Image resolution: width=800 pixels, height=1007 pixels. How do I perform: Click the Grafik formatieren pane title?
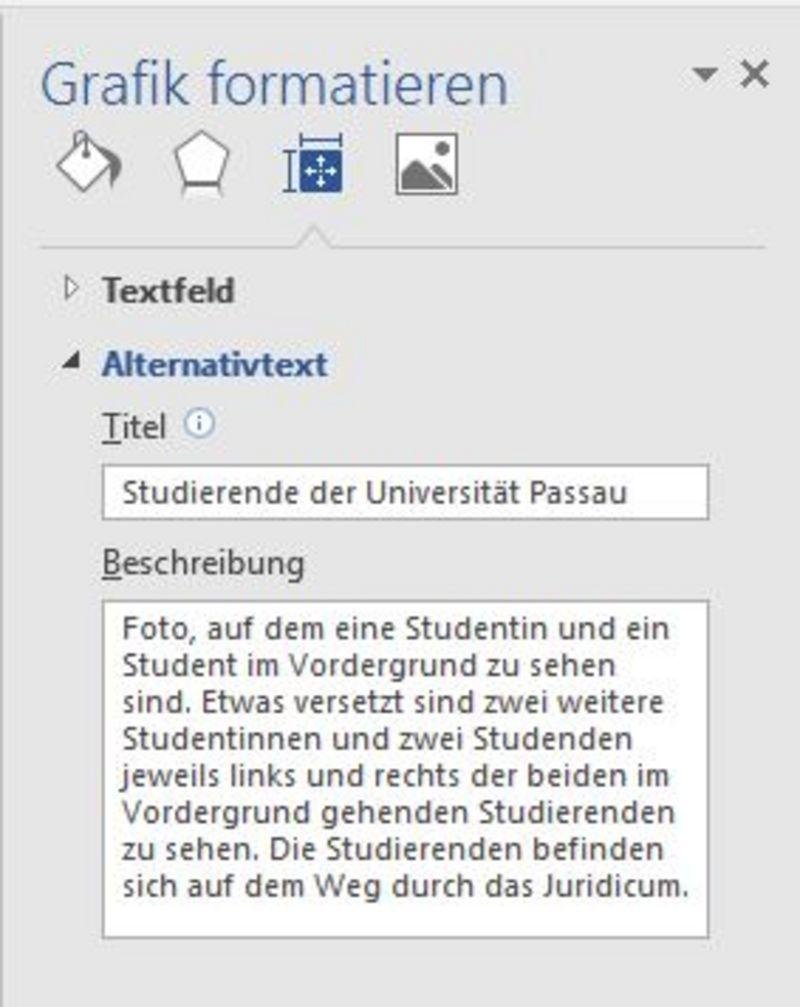coord(274,85)
